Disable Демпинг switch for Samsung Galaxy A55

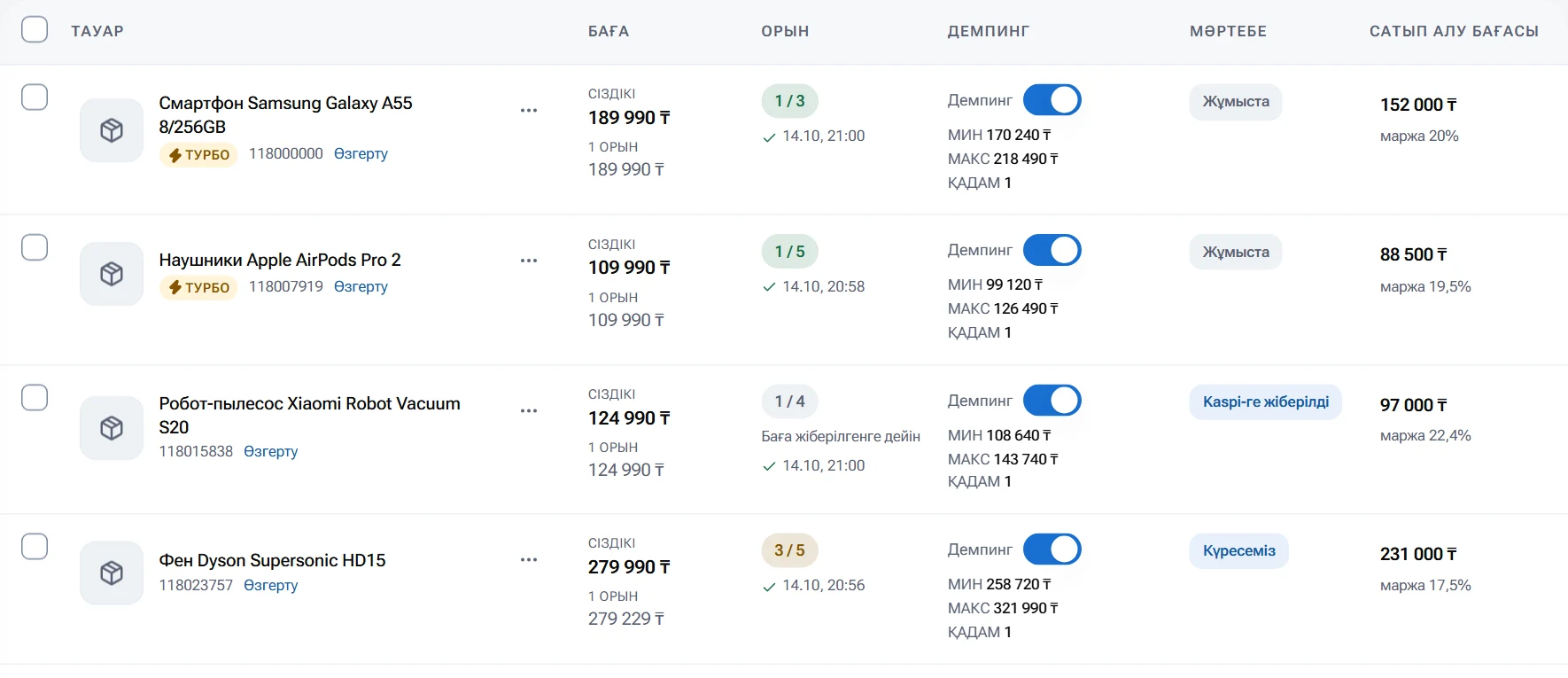[x=1052, y=100]
